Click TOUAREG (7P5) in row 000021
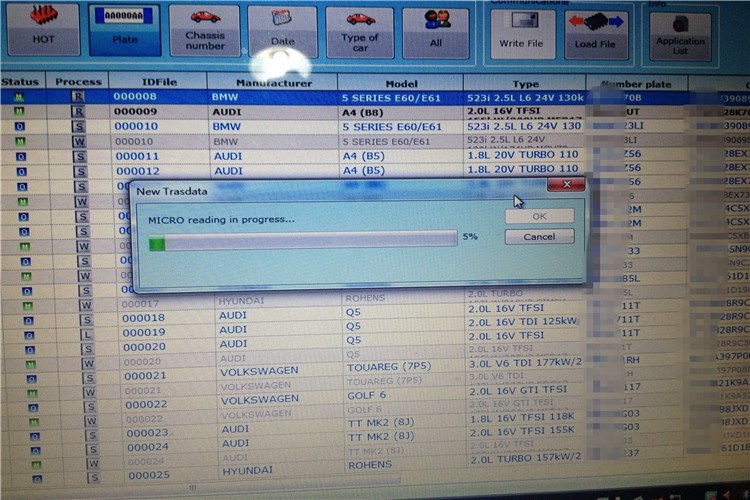This screenshot has width=750, height=500. pyautogui.click(x=389, y=367)
